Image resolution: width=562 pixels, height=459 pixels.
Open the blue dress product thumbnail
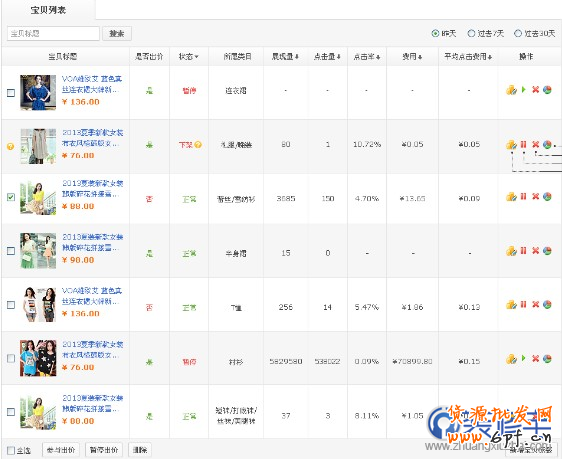(38, 92)
